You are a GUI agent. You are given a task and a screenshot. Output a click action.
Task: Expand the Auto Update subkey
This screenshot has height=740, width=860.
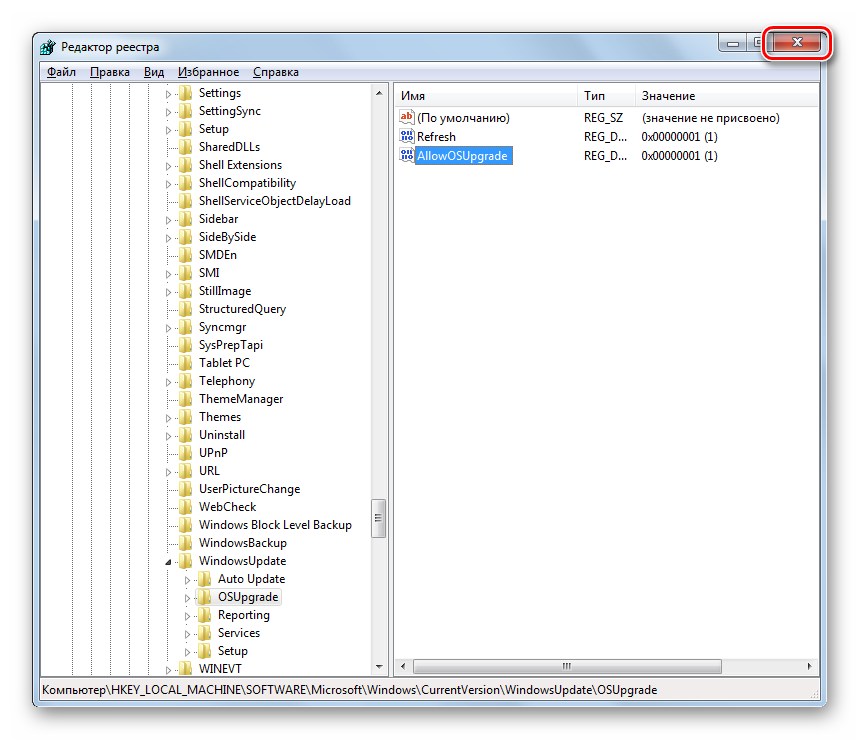pos(187,579)
